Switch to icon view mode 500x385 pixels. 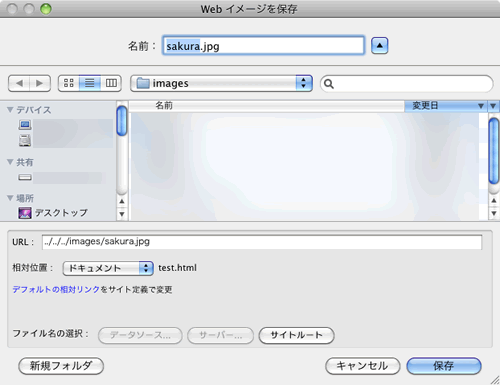[x=69, y=83]
